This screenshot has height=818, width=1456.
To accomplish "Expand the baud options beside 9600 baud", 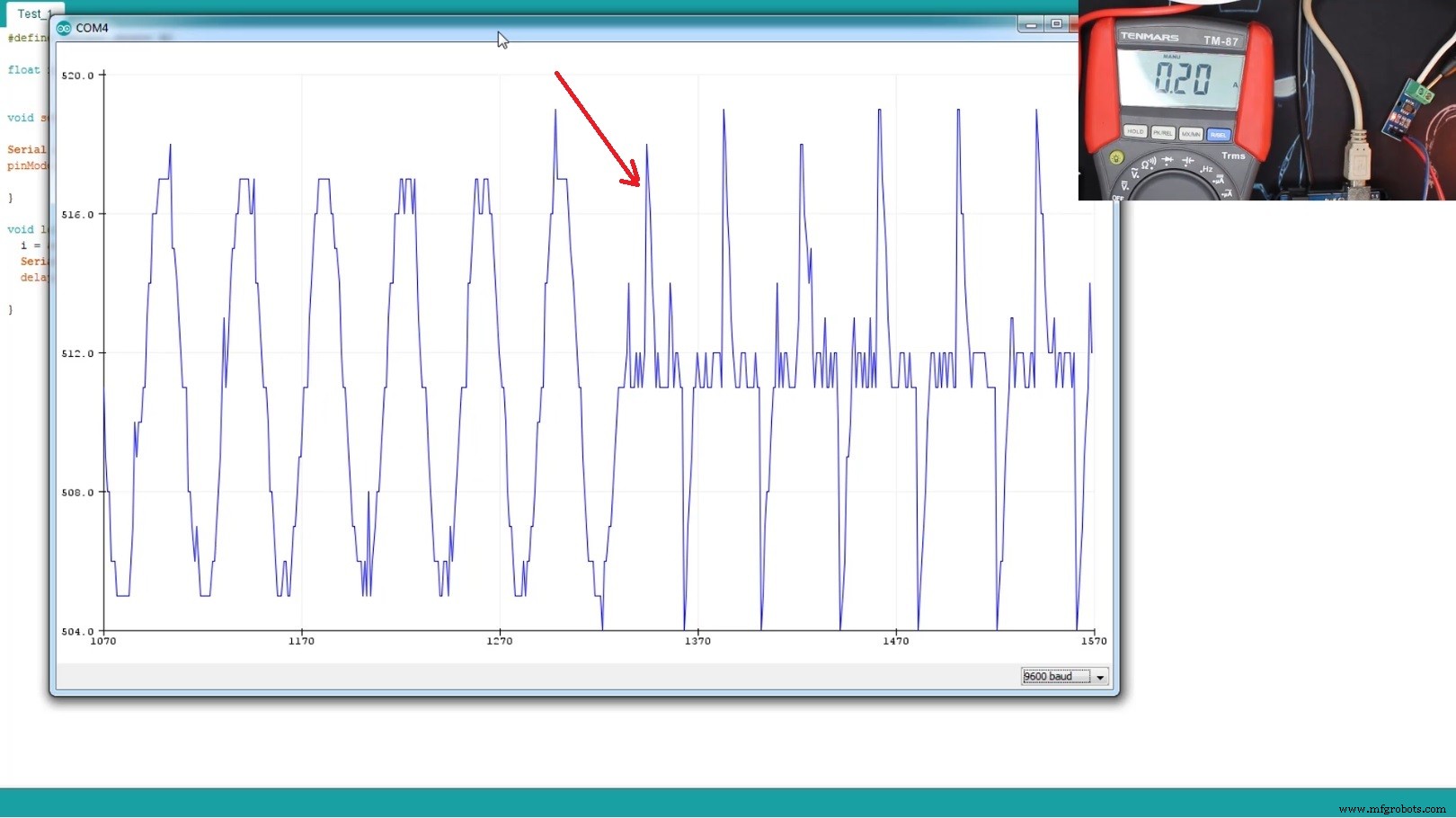I will 1100,676.
